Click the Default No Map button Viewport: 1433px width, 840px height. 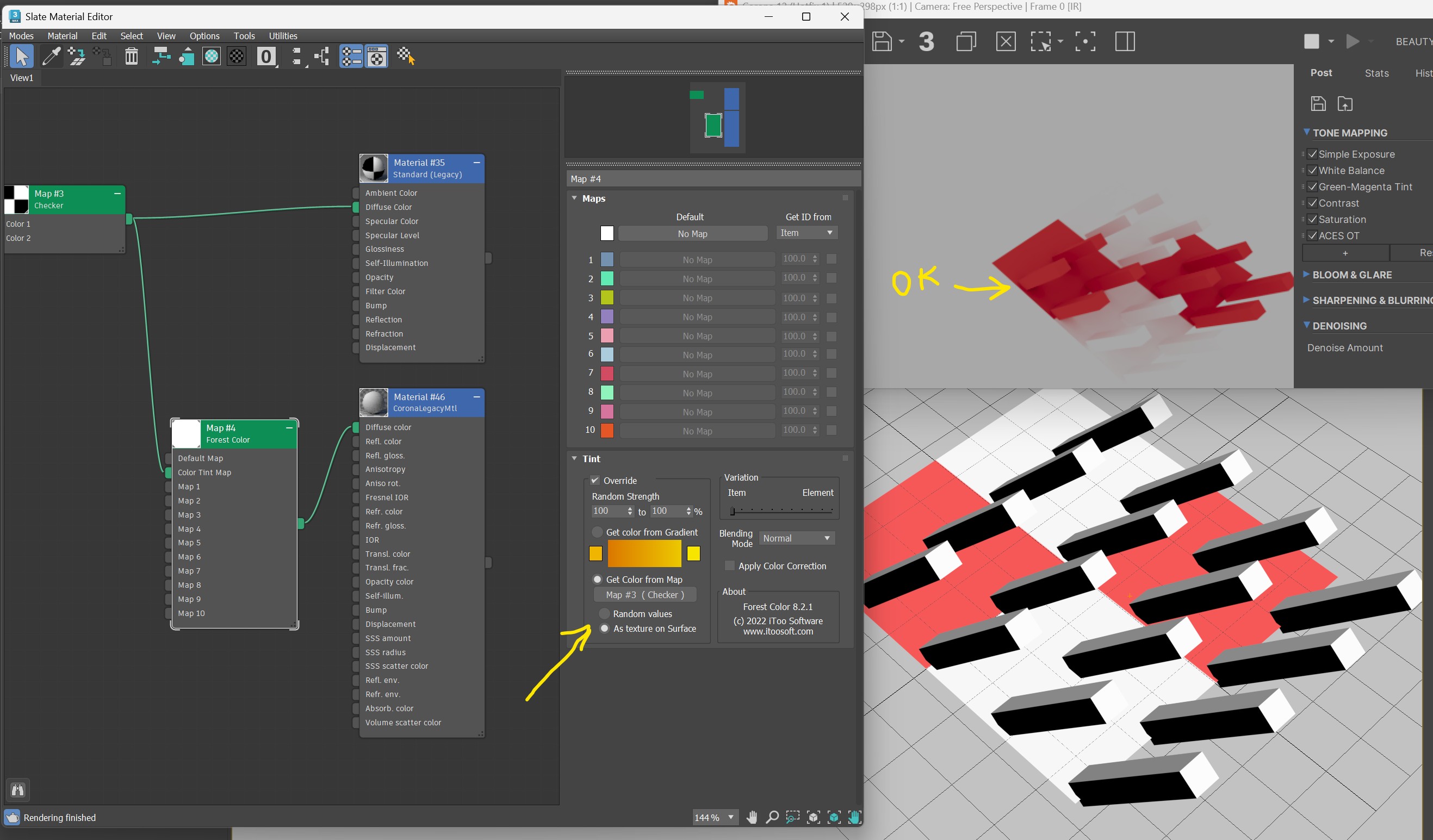[x=692, y=234]
